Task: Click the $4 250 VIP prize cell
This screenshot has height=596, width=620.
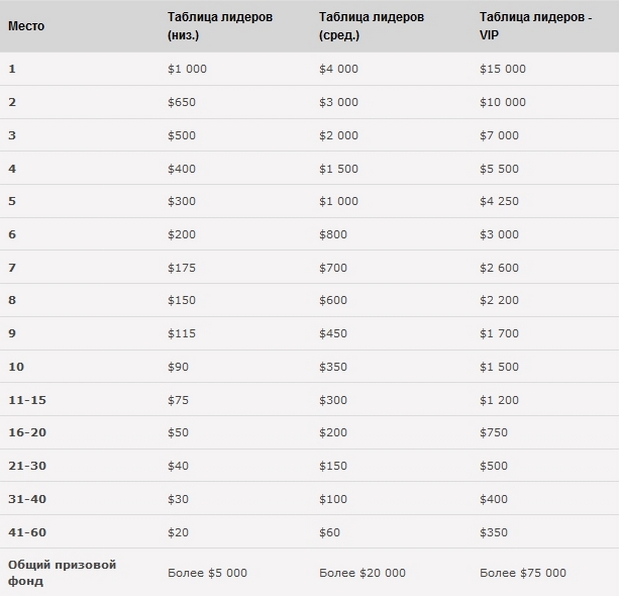Action: [499, 201]
